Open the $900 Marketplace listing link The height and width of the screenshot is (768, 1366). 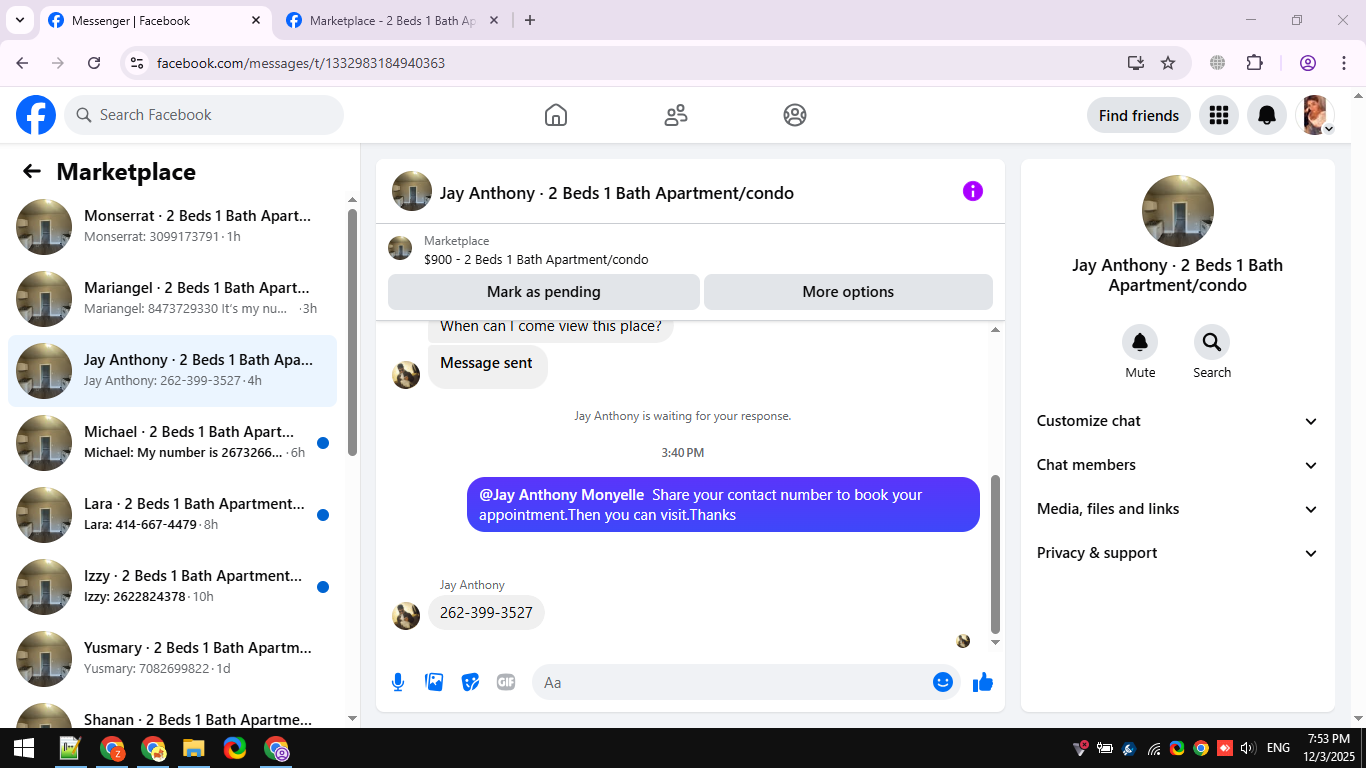coord(536,260)
